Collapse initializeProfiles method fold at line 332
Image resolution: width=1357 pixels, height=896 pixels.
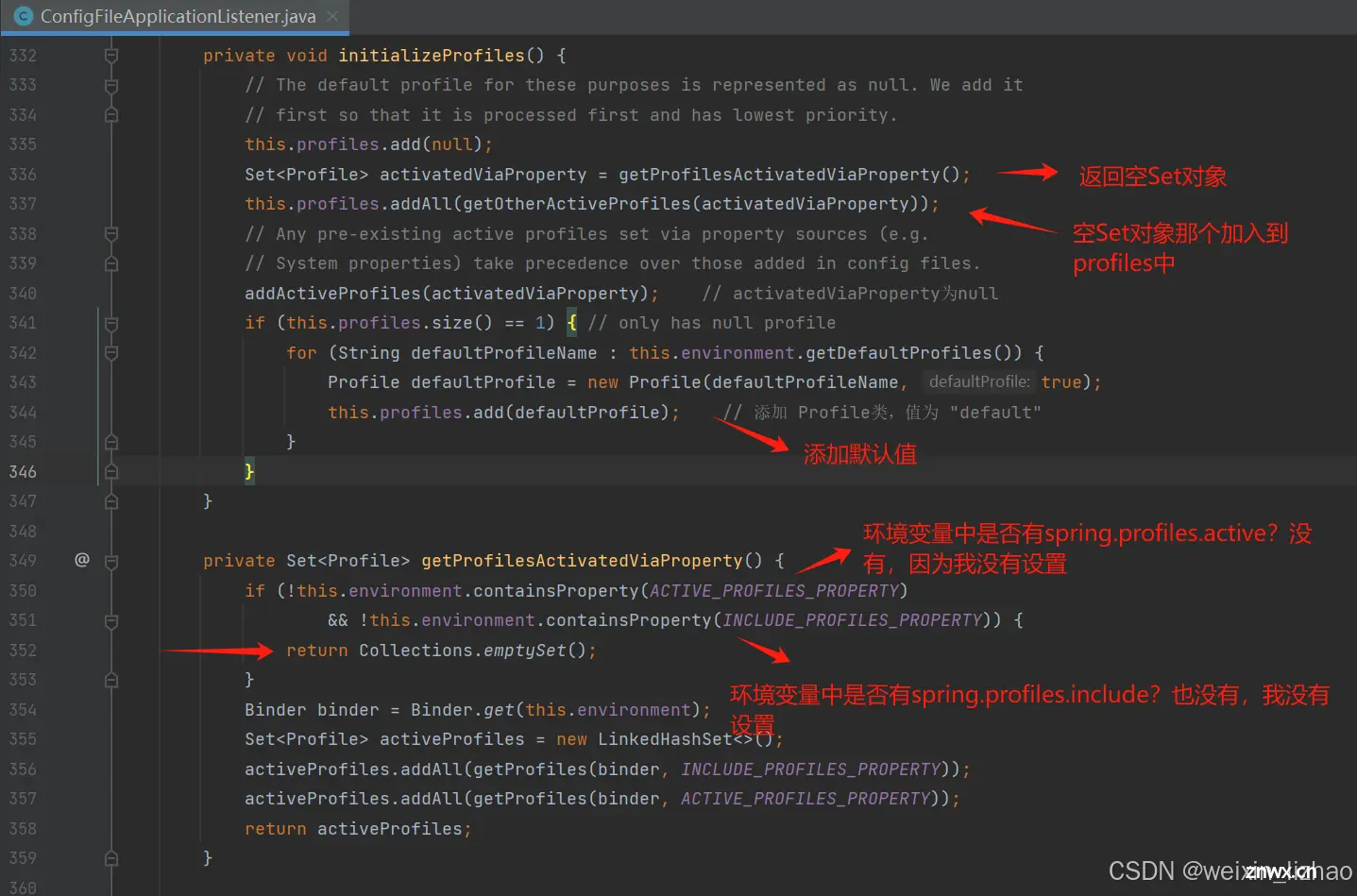tap(111, 56)
